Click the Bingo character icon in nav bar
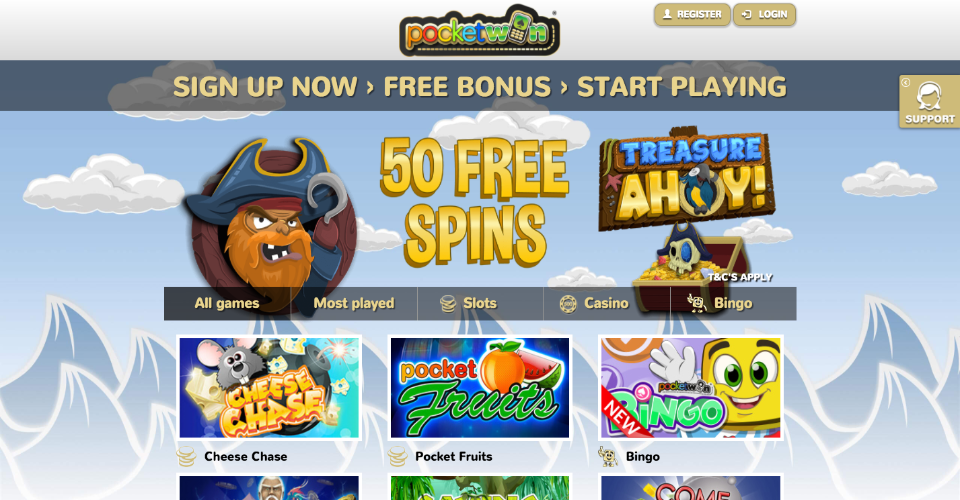960x500 pixels. coord(696,303)
